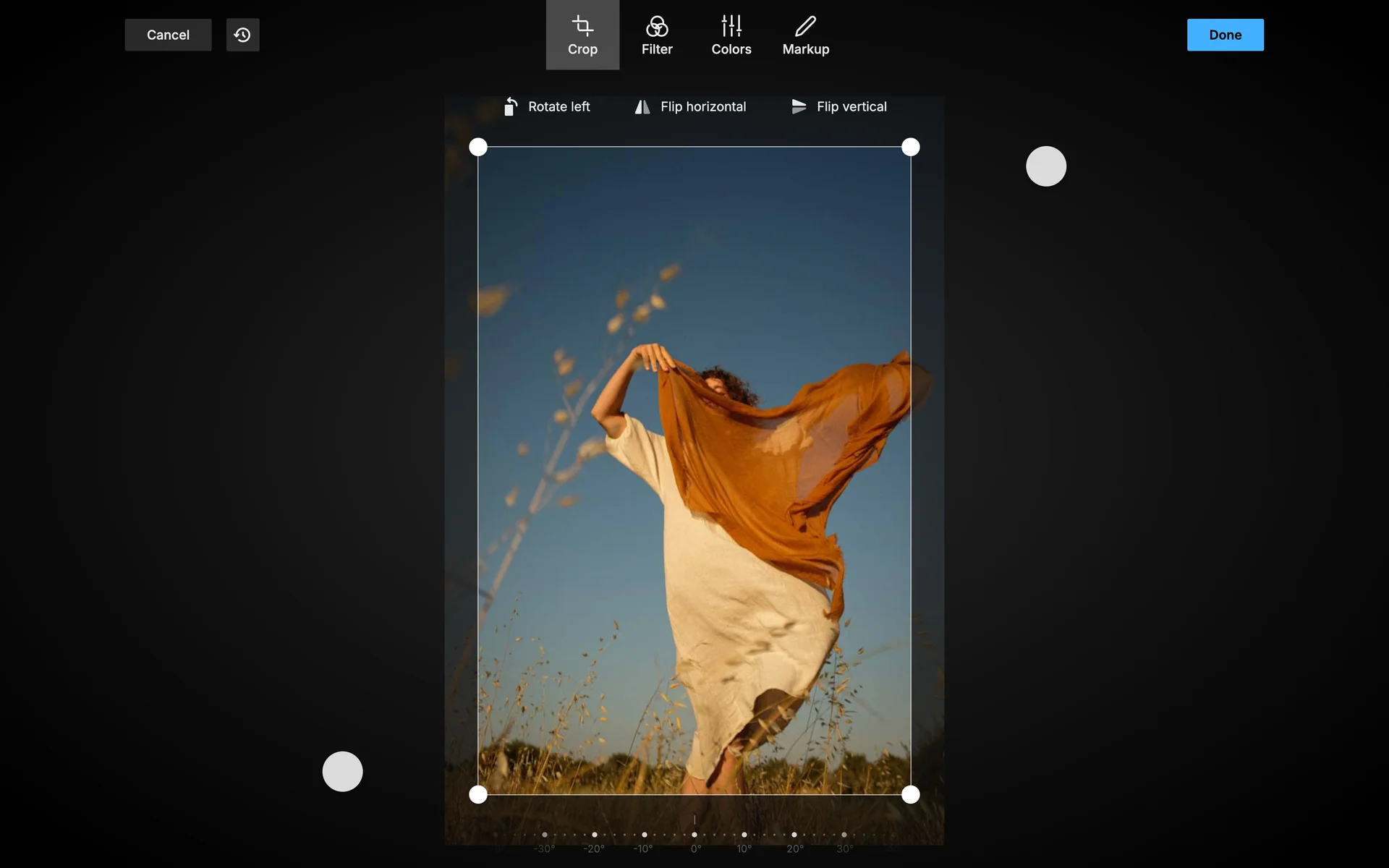1389x868 pixels.
Task: Set rotation slider to 20° mark
Action: pos(794,835)
